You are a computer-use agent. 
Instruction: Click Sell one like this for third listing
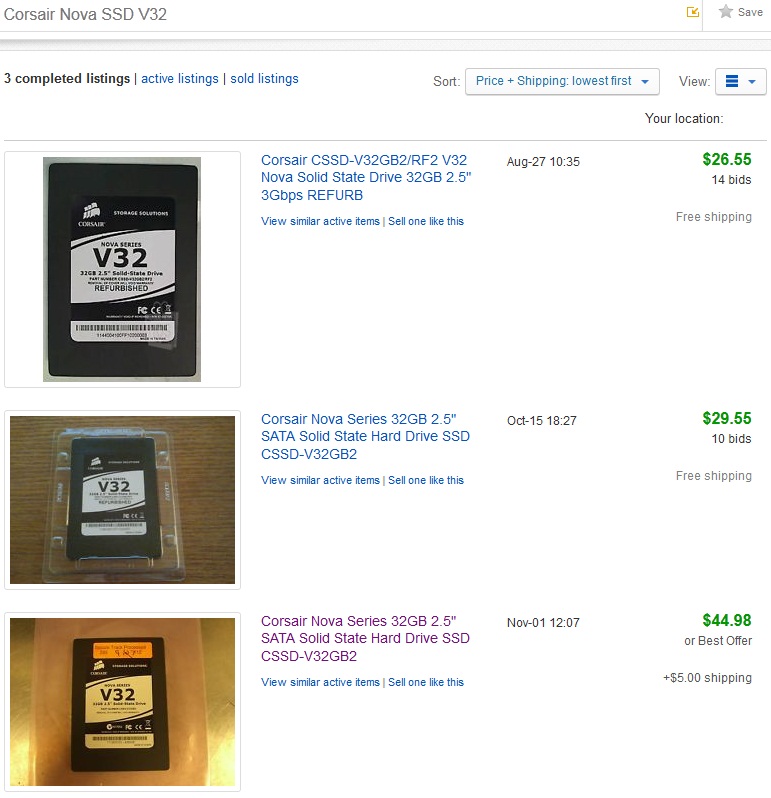coord(426,682)
